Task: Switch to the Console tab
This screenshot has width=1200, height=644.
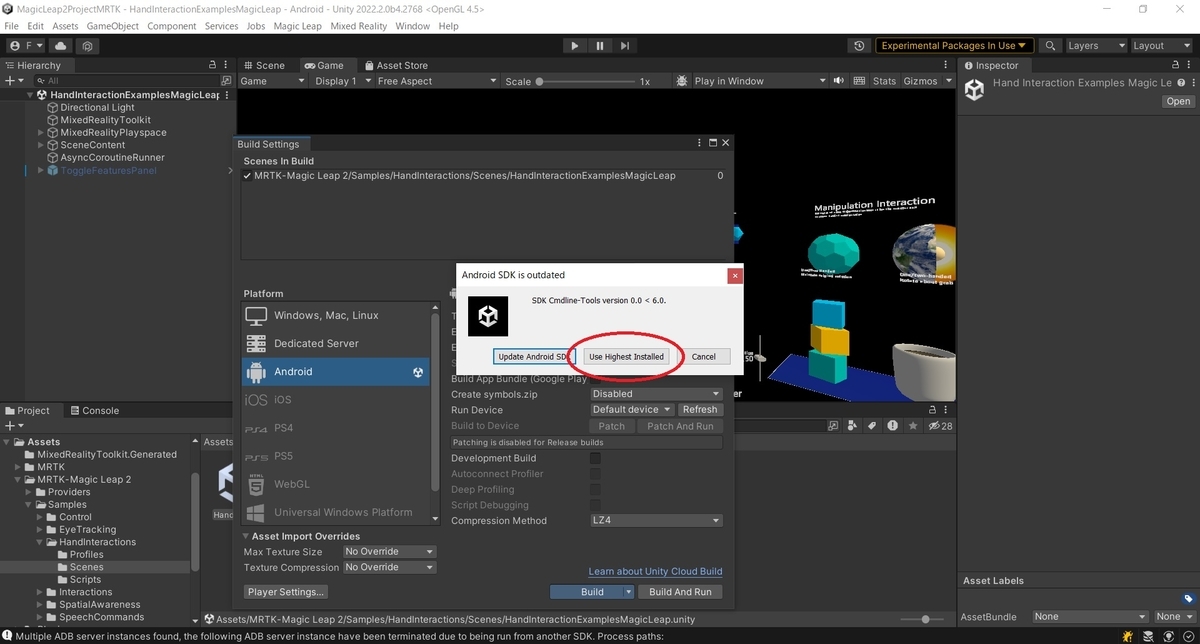Action: pyautogui.click(x=93, y=410)
